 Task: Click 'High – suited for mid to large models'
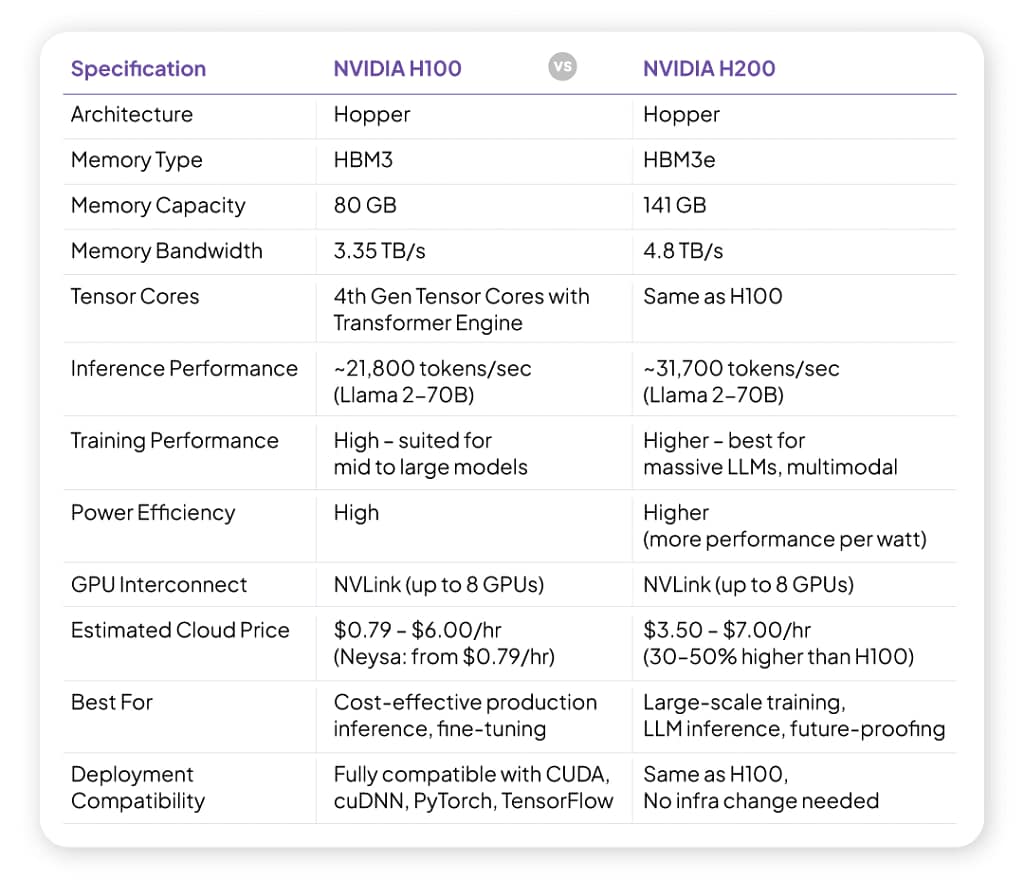[430, 454]
